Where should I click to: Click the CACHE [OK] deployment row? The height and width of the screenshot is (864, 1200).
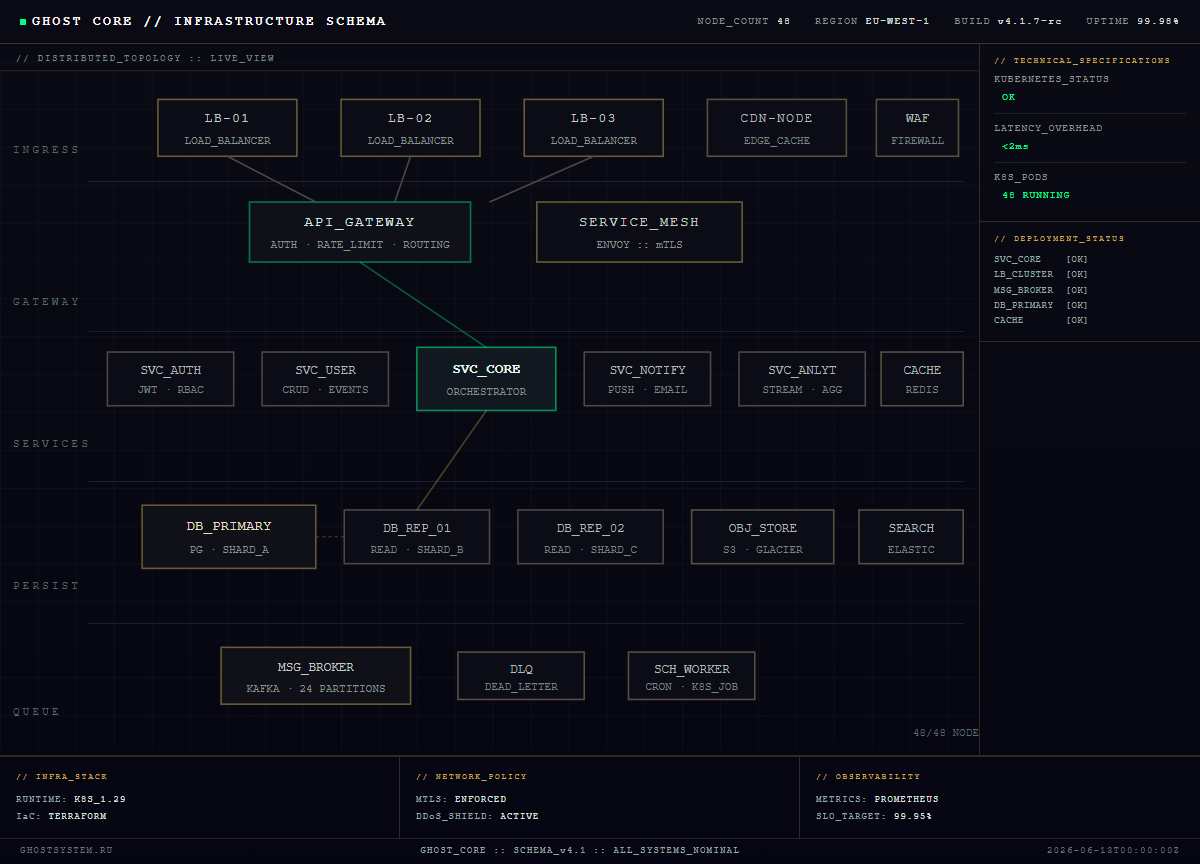click(x=1041, y=320)
